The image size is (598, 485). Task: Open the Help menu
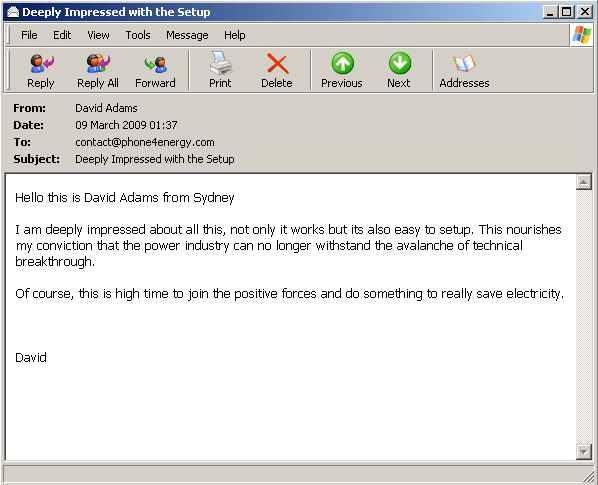pos(235,35)
